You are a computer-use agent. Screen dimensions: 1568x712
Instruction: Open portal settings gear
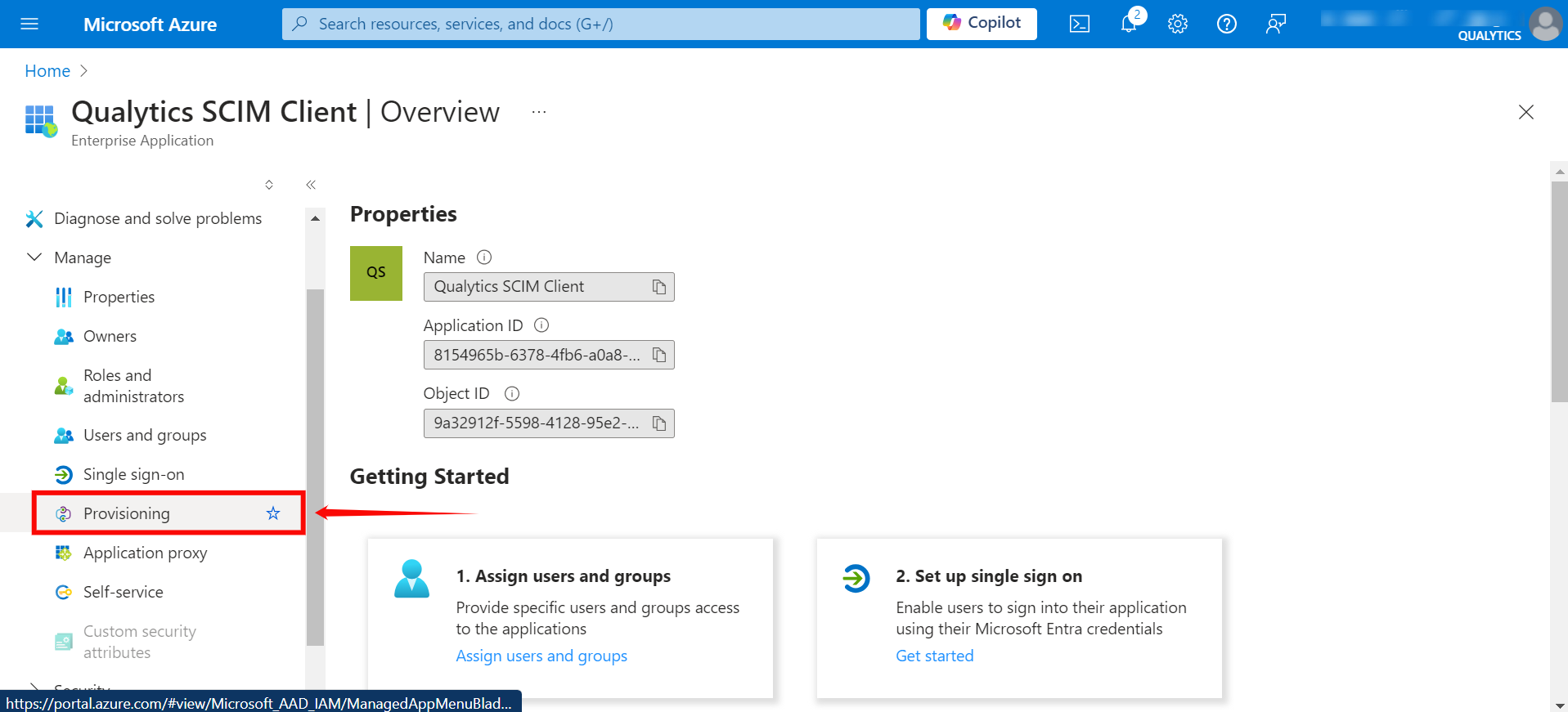click(x=1178, y=24)
